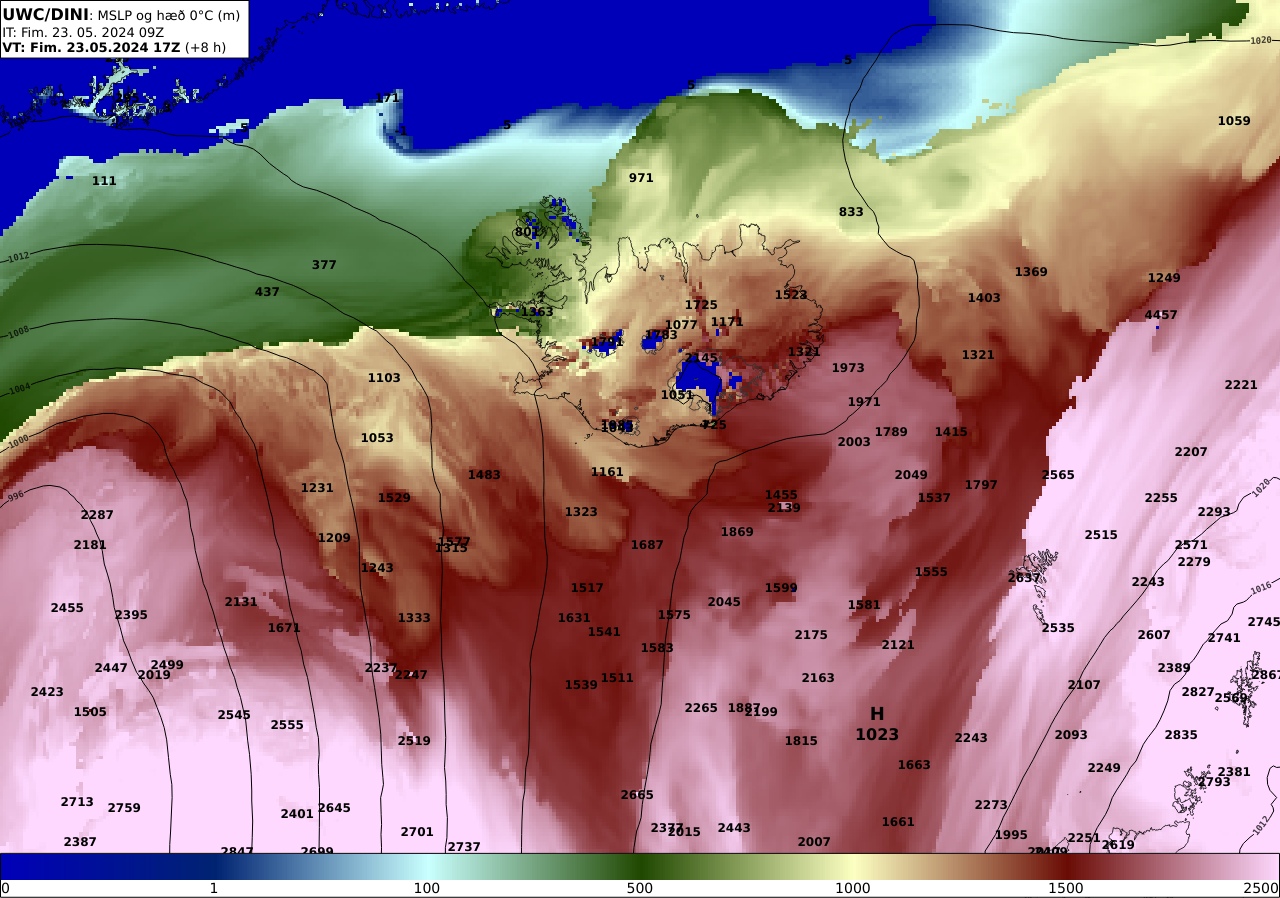Click the height value 2515
1280x898 pixels.
point(1101,535)
